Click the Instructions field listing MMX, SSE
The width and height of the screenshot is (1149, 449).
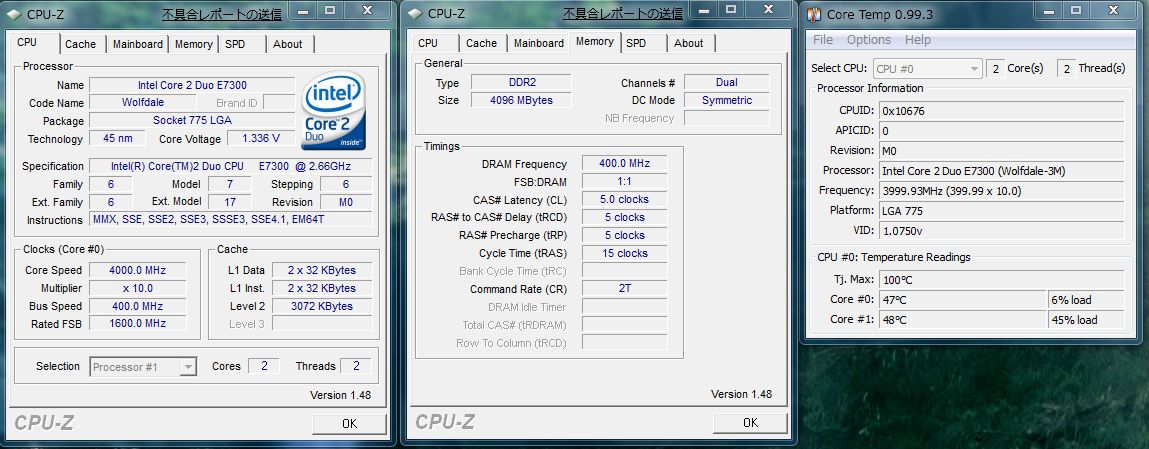tap(231, 220)
